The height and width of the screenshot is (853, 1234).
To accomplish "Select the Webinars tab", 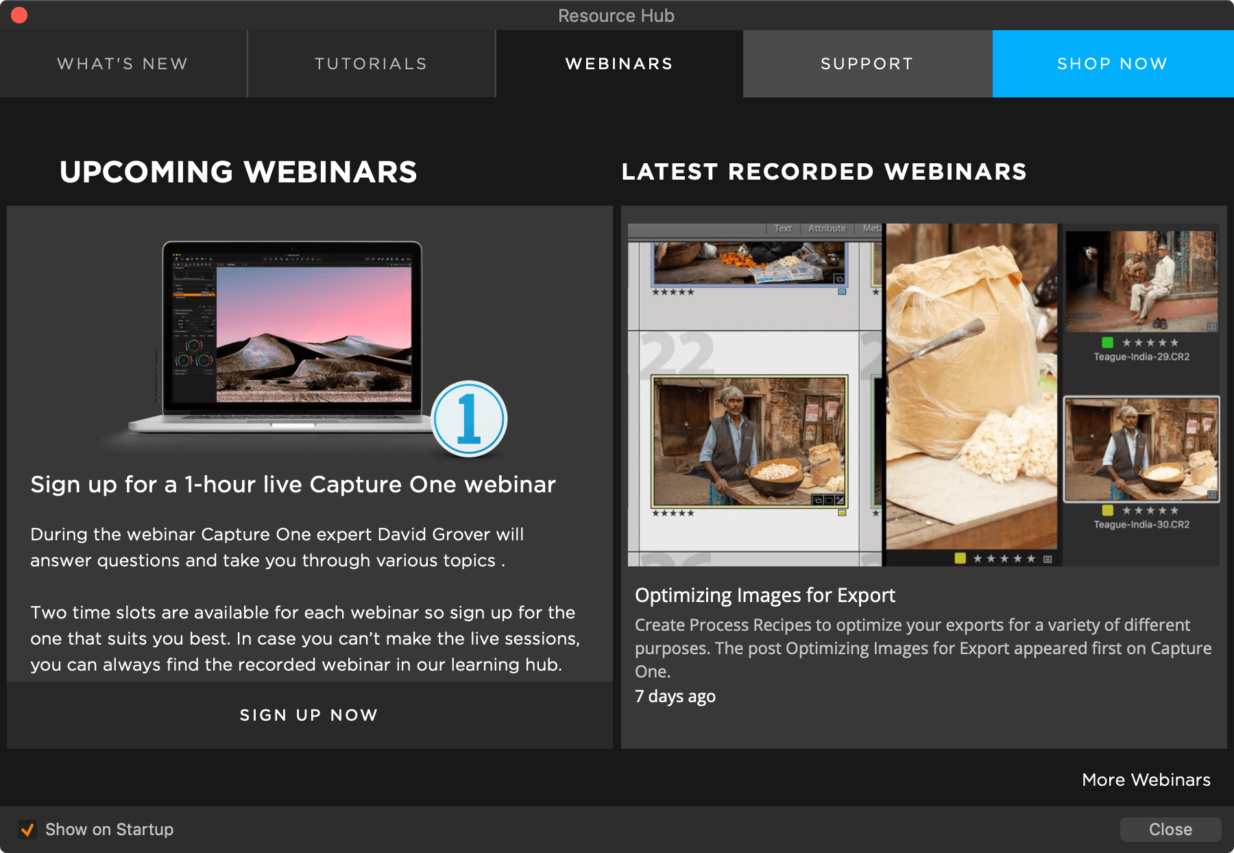I will (618, 63).
